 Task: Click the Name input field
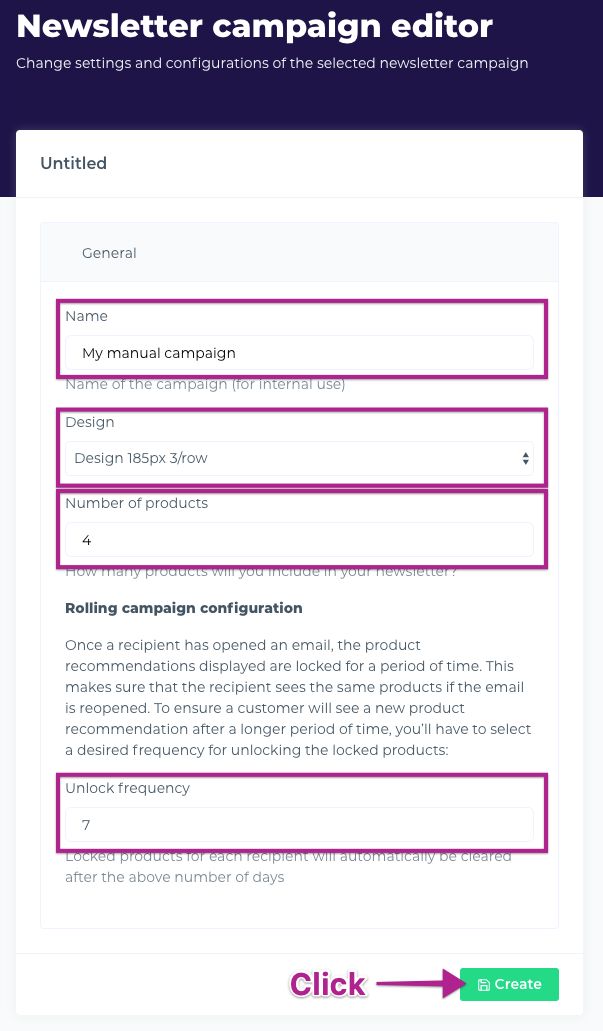[x=299, y=353]
